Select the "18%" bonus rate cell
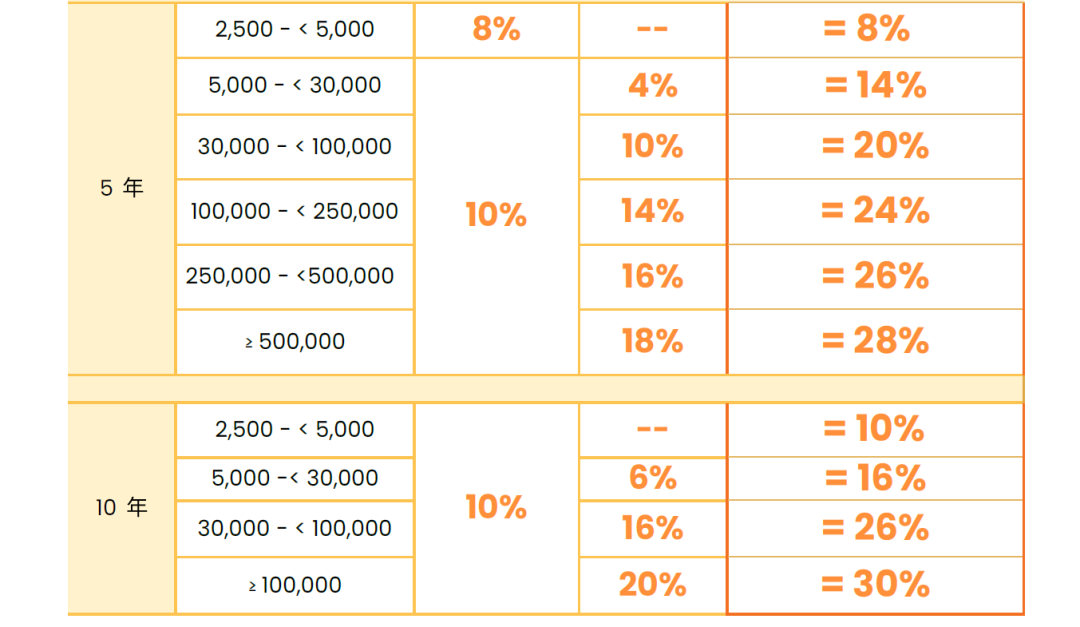Viewport: 1080px width, 627px height. [x=652, y=342]
